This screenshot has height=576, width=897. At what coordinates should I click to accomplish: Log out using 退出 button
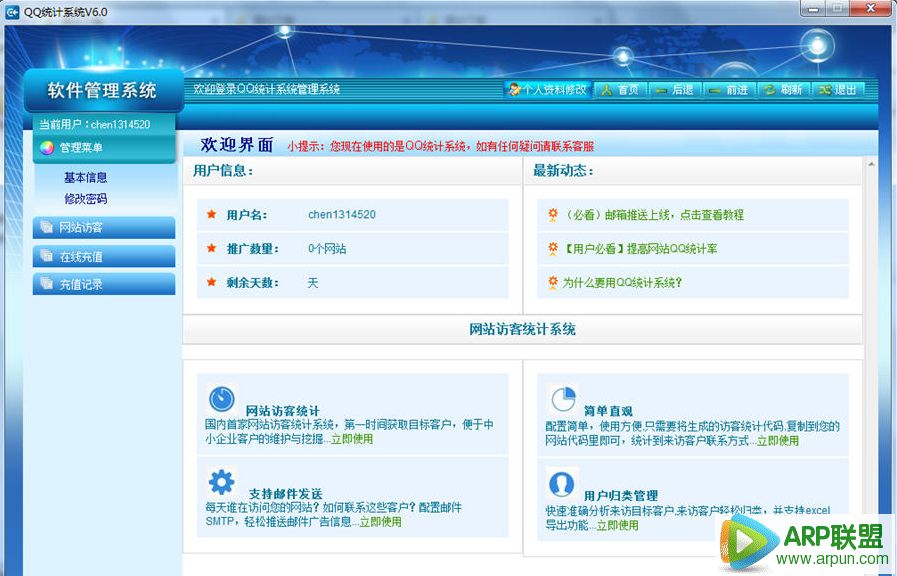point(838,90)
